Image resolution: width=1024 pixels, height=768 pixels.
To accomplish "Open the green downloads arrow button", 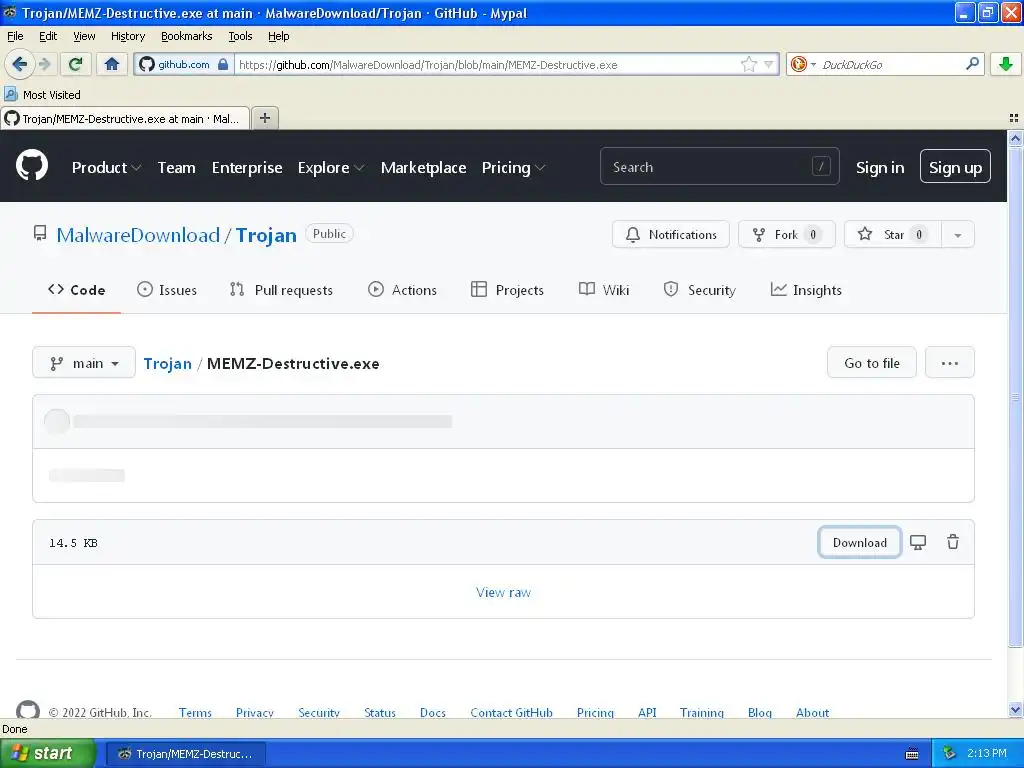I will [1006, 64].
